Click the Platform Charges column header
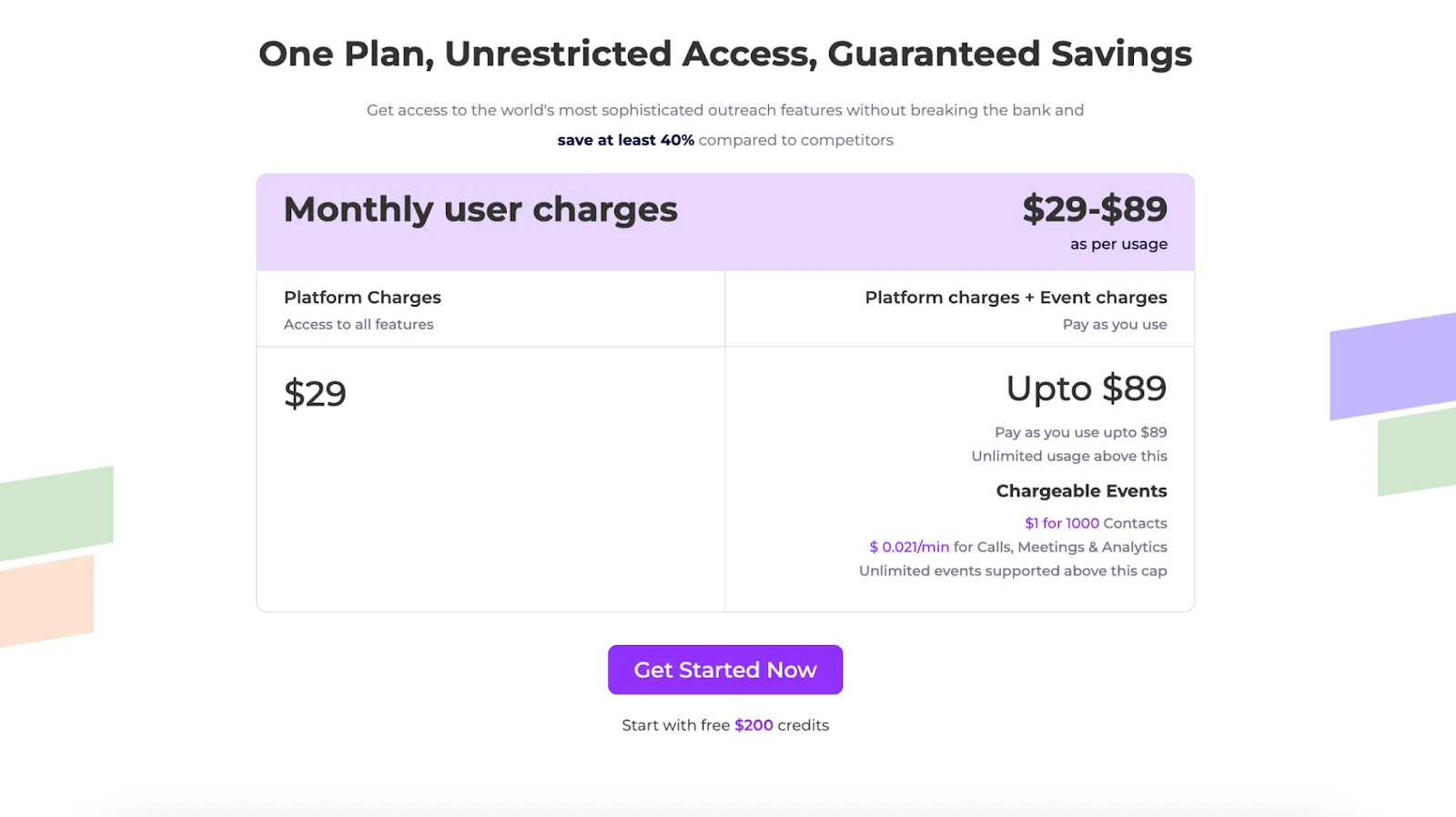Viewport: 1456px width, 817px height. [x=362, y=298]
